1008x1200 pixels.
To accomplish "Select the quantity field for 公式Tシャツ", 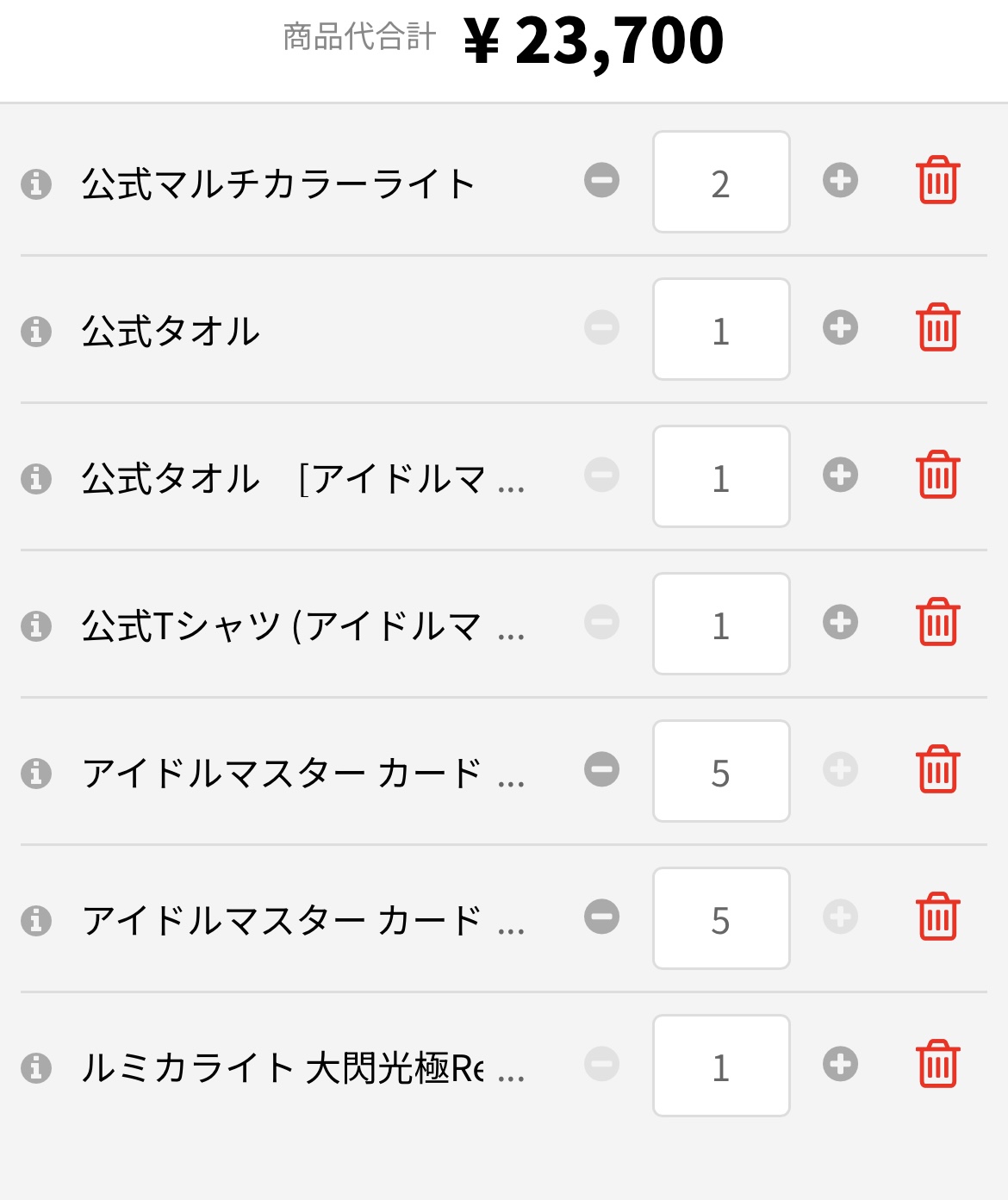I will pyautogui.click(x=721, y=625).
